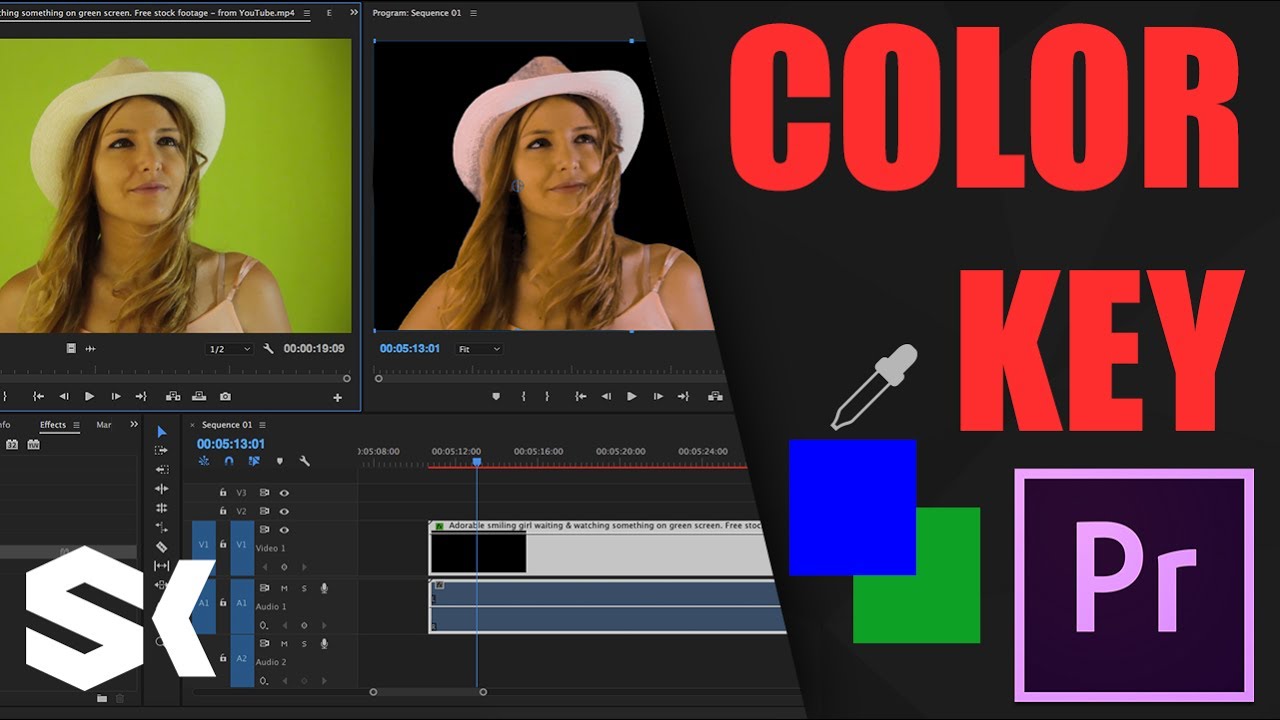Click the timeline timecode 00:05:13:01 field
The height and width of the screenshot is (720, 1280).
[231, 444]
